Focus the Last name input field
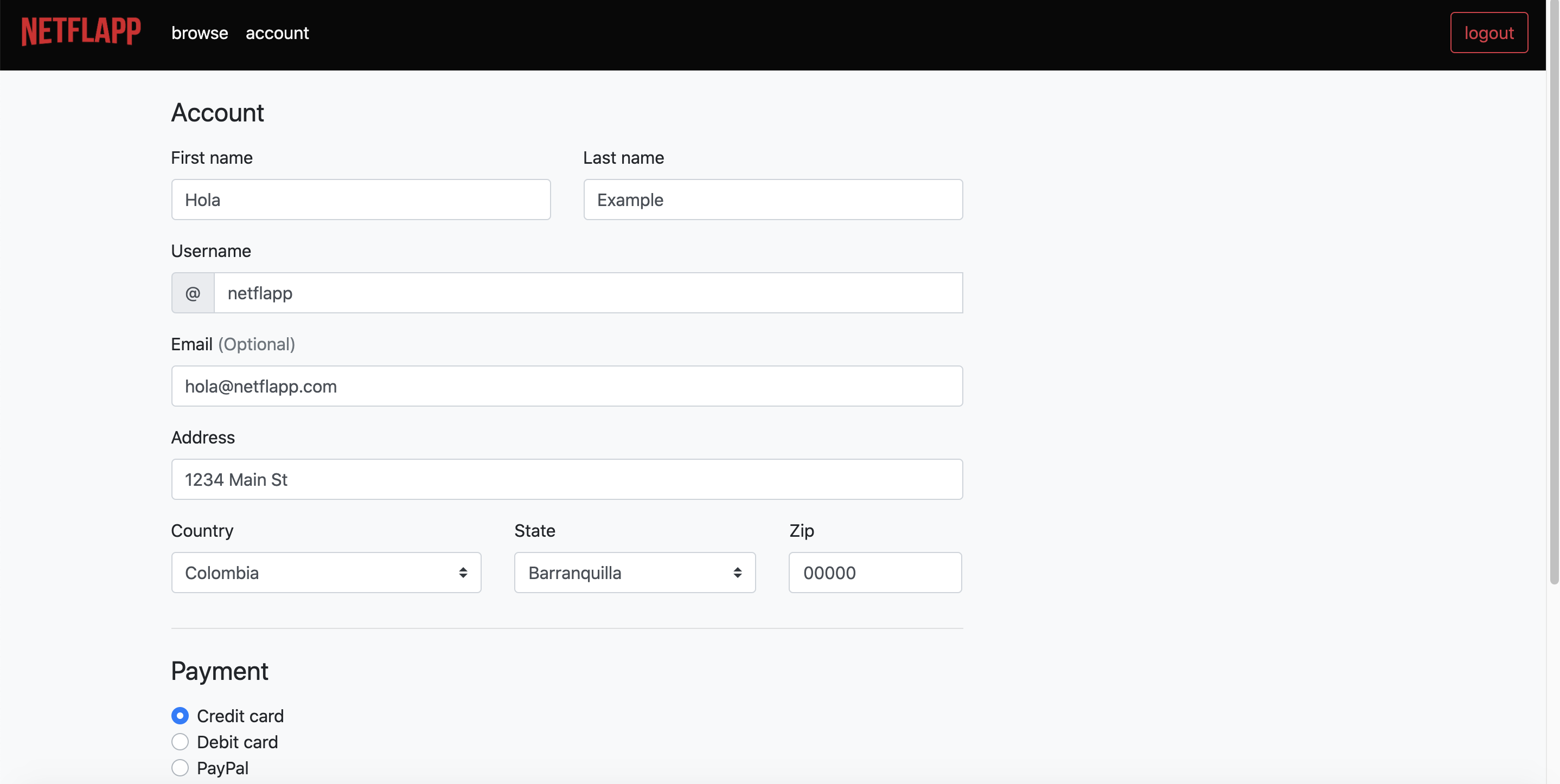Image resolution: width=1560 pixels, height=784 pixels. [773, 200]
